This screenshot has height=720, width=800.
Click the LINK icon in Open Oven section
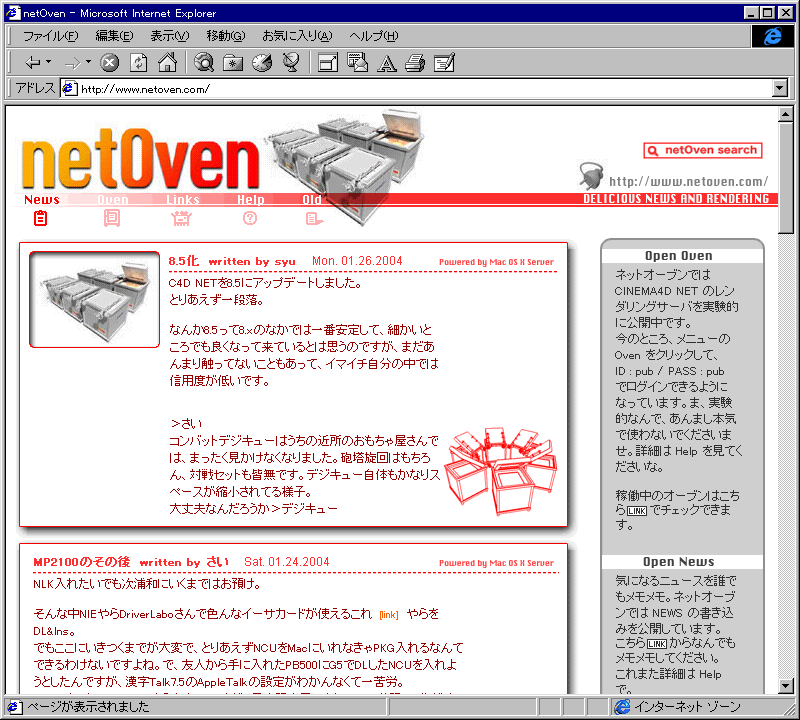[637, 511]
